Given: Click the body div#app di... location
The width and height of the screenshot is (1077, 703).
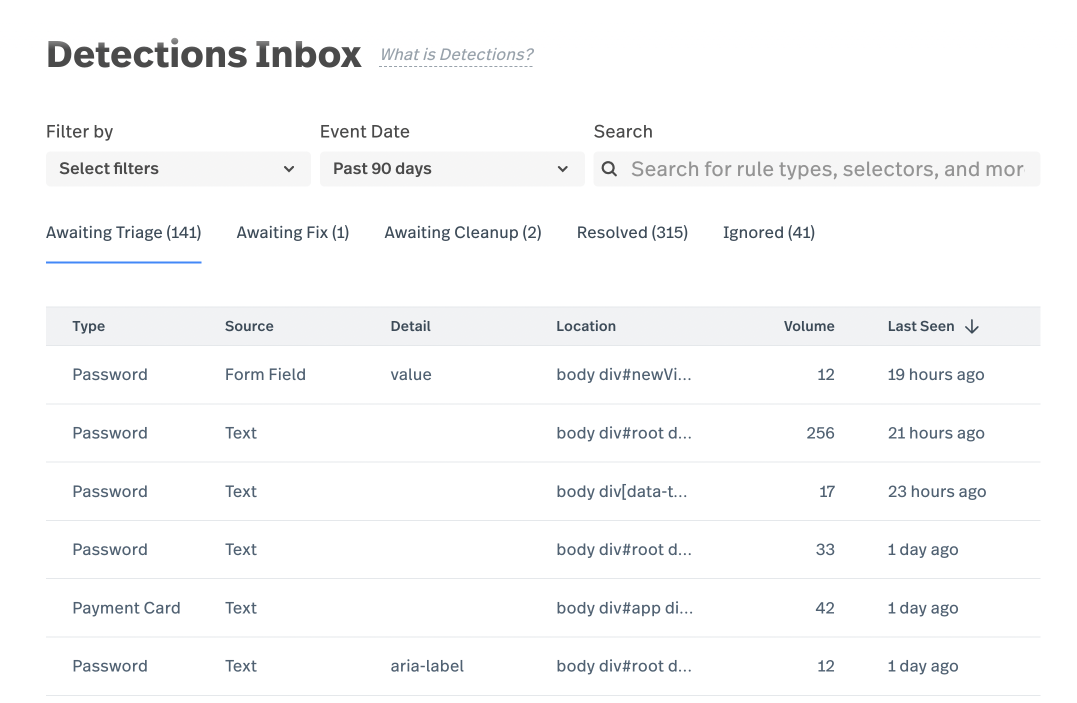Looking at the screenshot, I should coord(624,607).
